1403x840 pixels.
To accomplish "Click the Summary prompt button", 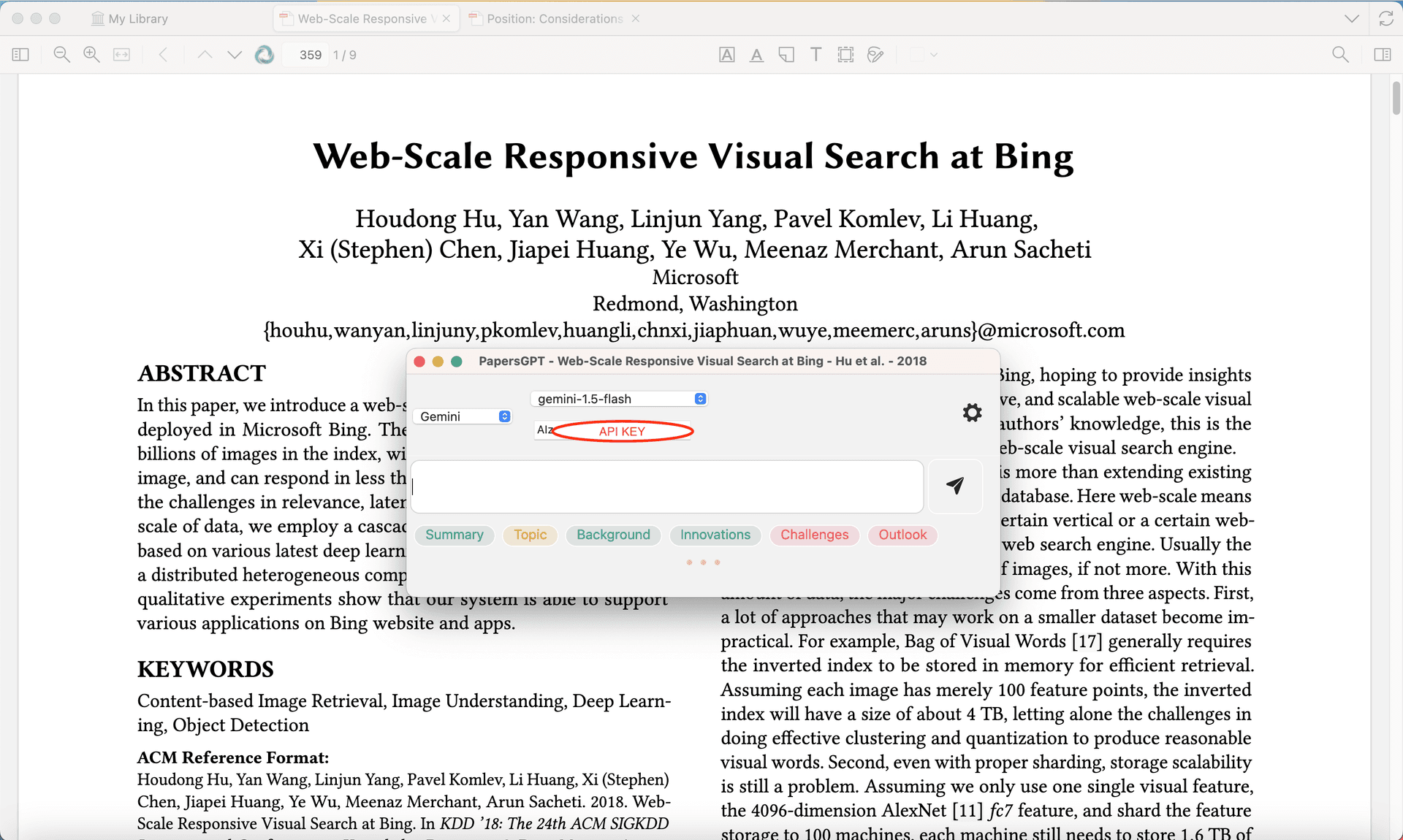I will point(455,535).
